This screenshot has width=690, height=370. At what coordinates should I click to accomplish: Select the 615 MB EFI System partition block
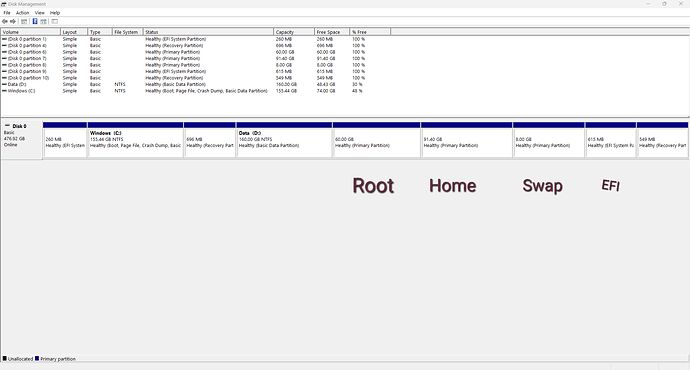pos(611,139)
